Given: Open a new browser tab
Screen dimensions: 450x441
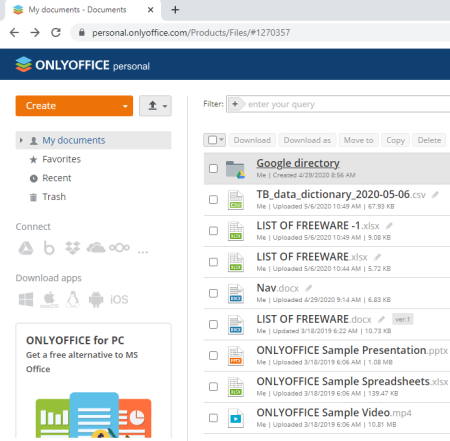Looking at the screenshot, I should 175,10.
